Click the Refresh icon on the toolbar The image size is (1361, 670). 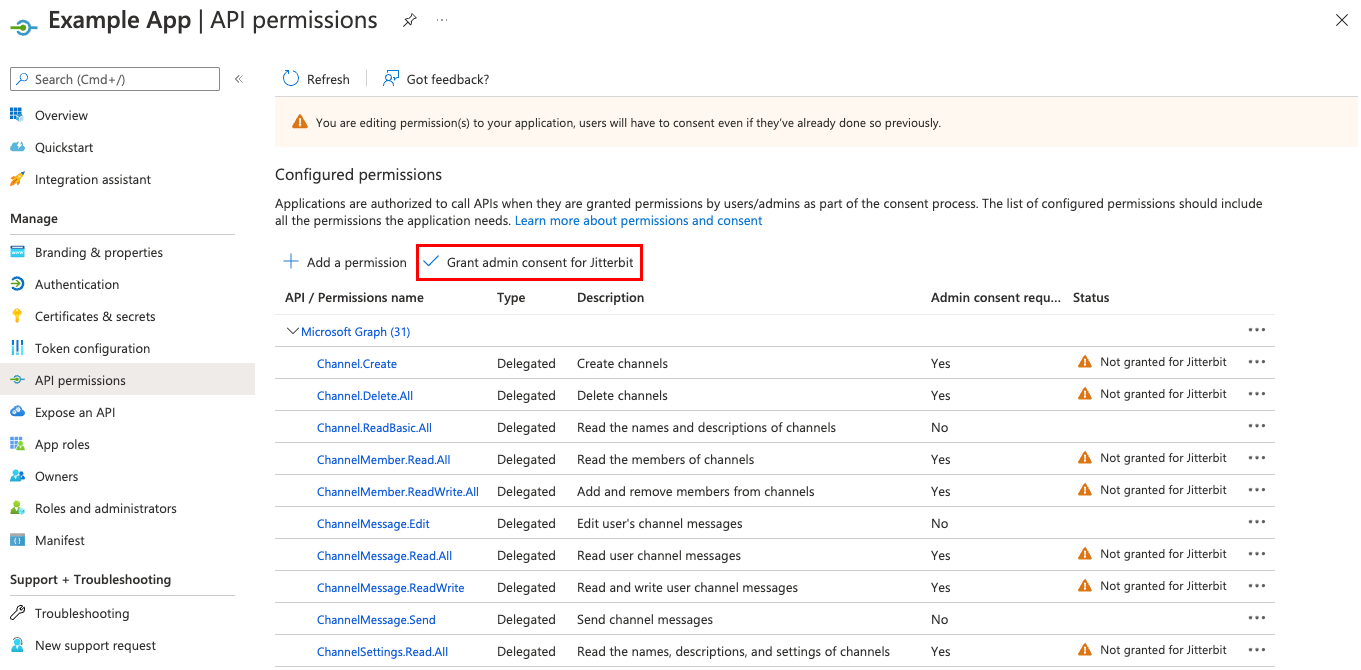[x=290, y=78]
